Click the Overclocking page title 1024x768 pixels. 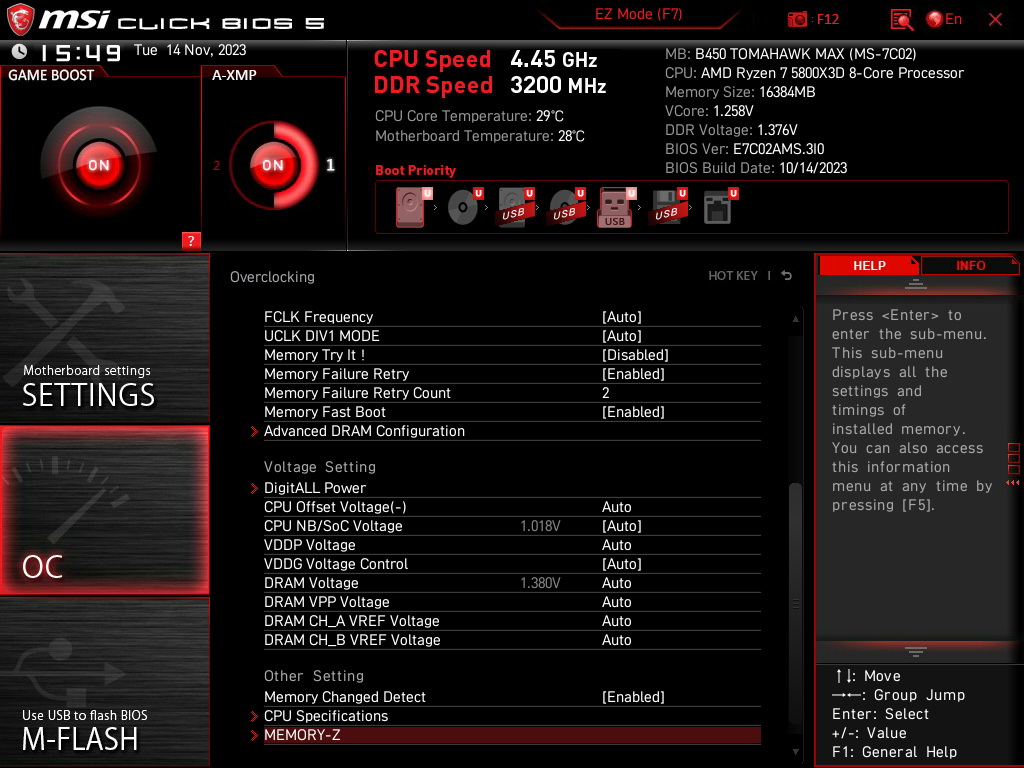tap(272, 277)
